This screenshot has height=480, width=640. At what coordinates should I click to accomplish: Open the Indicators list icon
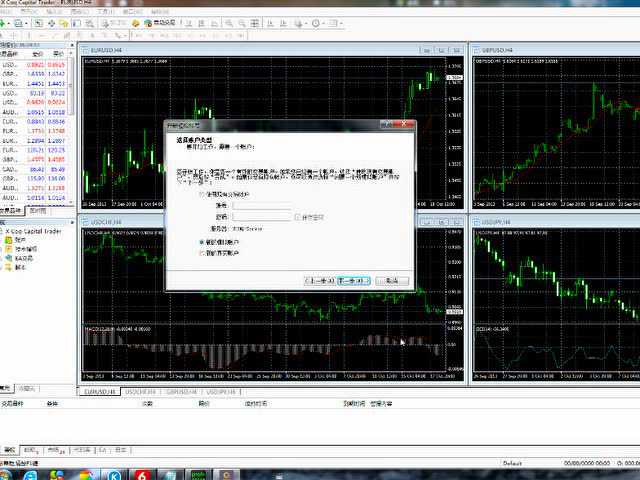298,24
